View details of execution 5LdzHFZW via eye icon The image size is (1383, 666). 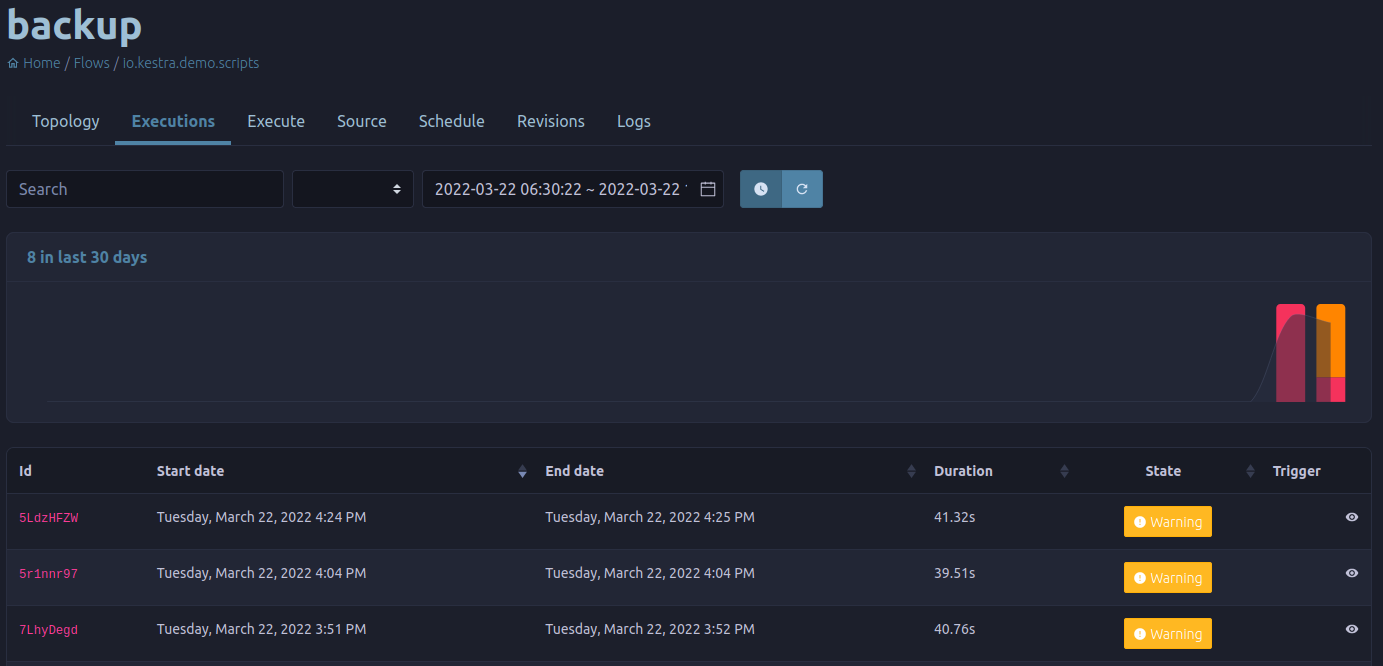[x=1352, y=517]
